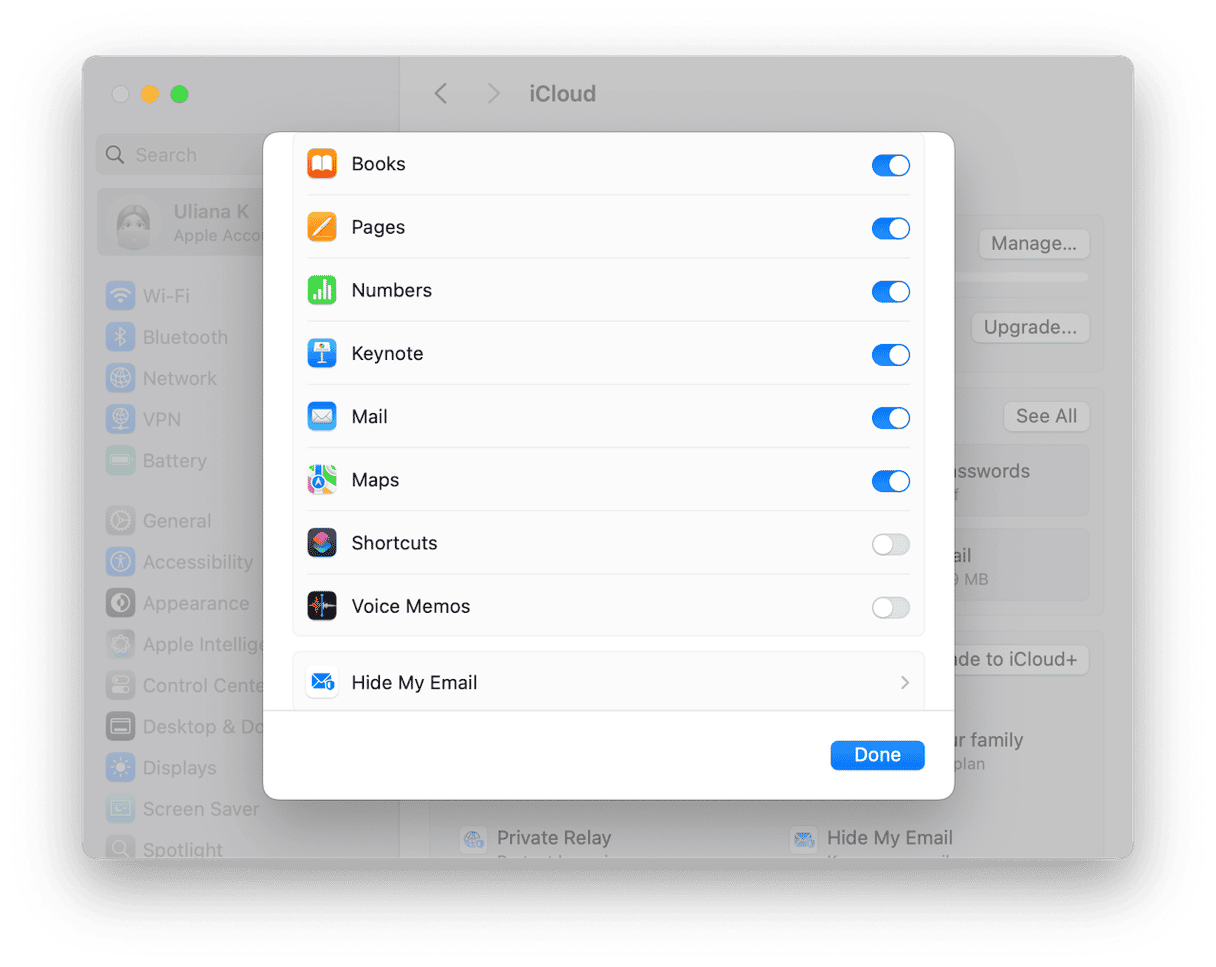
Task: Click the Displays icon in sidebar
Action: click(120, 768)
